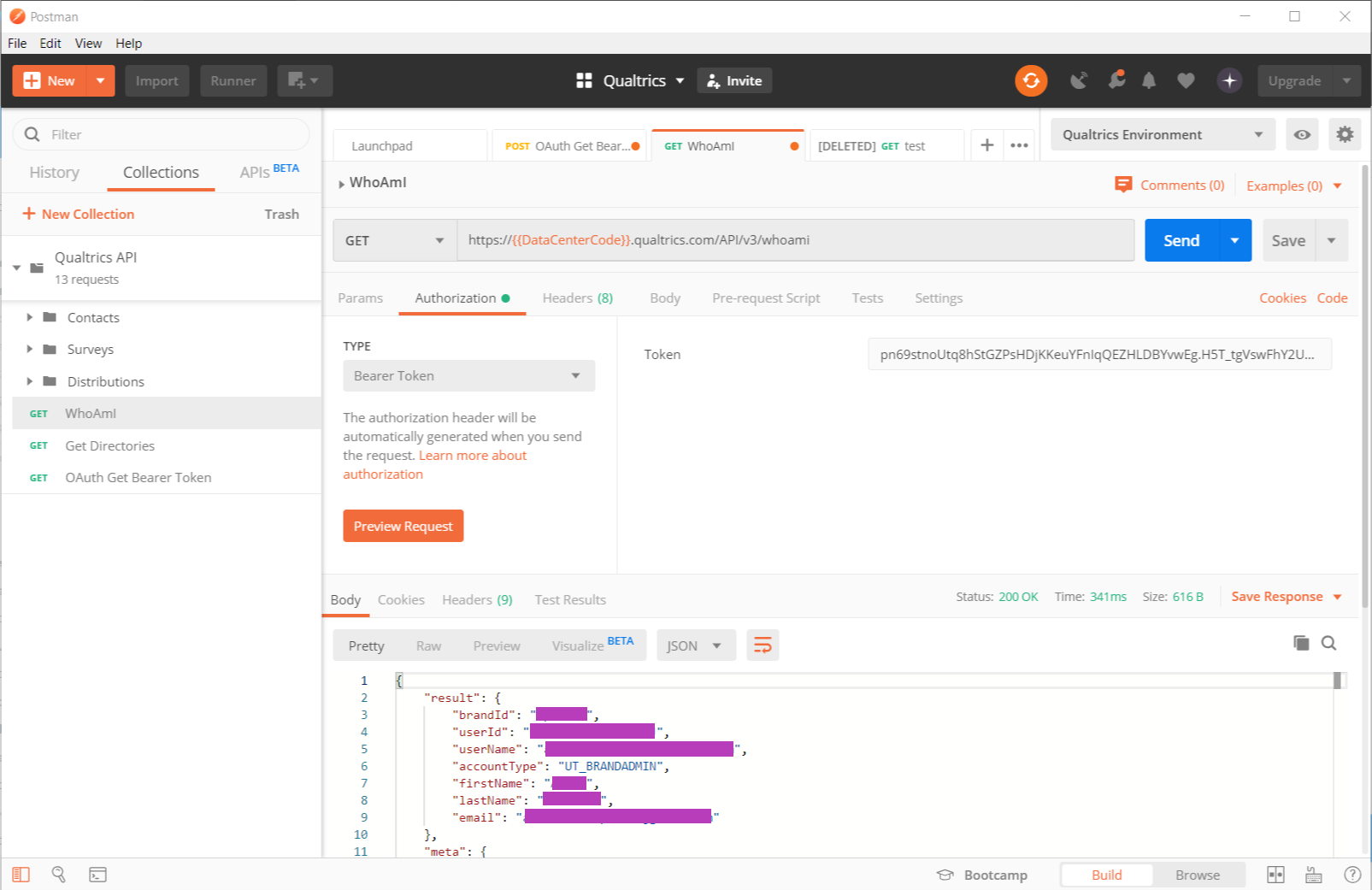Search within the response body

1329,643
